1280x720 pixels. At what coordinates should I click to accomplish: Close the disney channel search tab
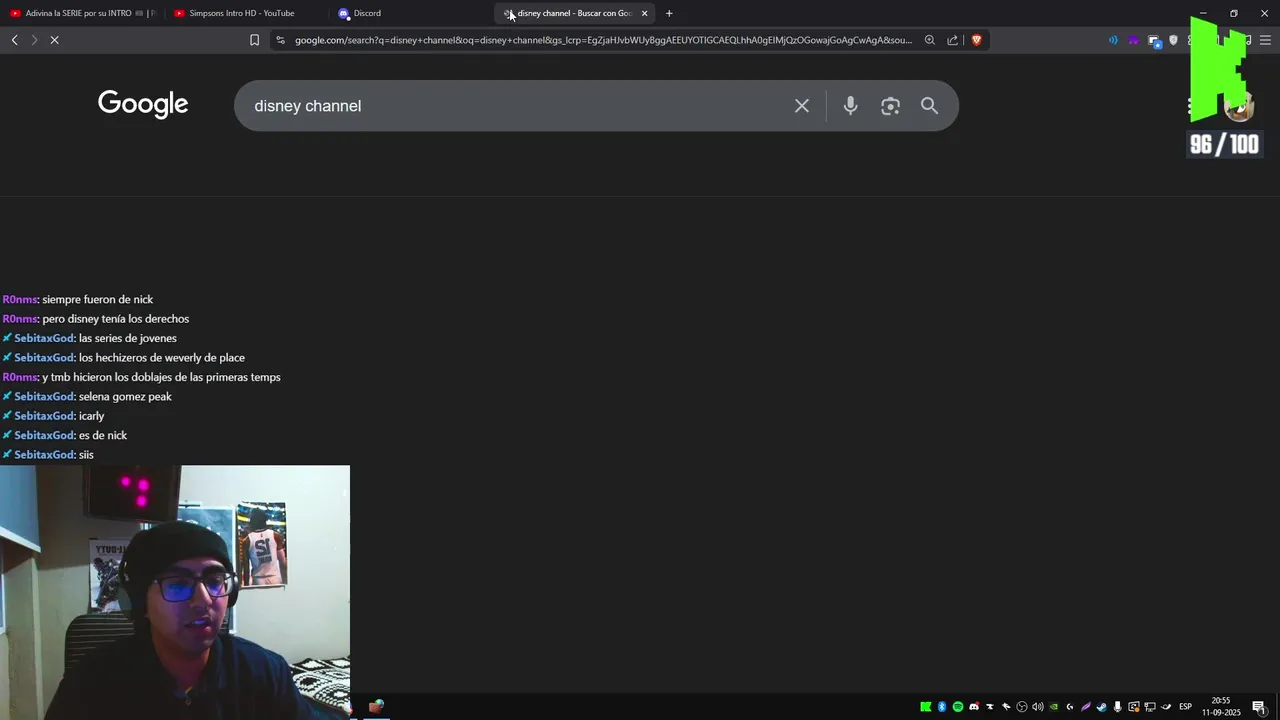[x=644, y=13]
